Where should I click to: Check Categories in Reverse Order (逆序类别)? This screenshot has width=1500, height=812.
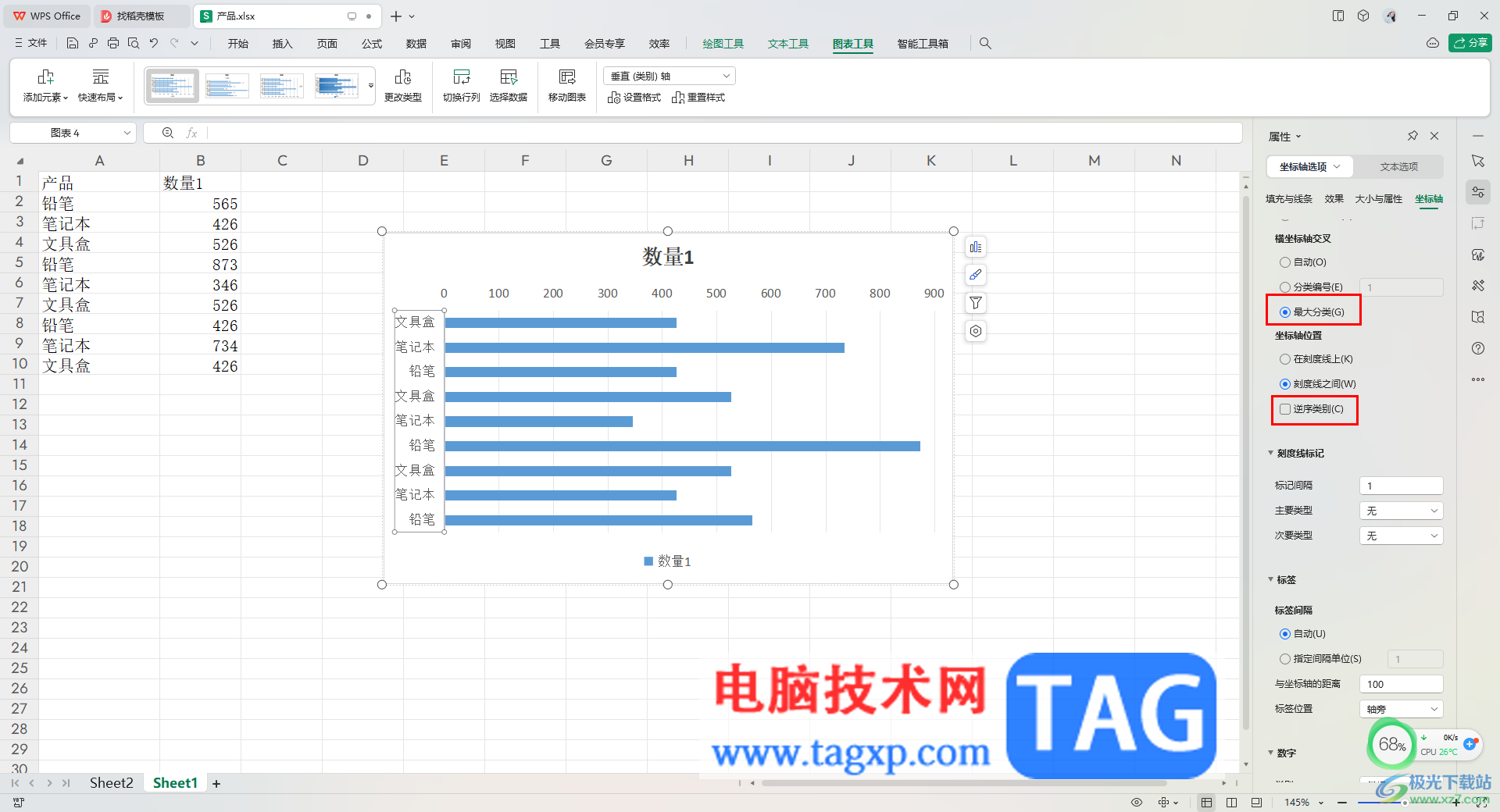pyautogui.click(x=1285, y=409)
